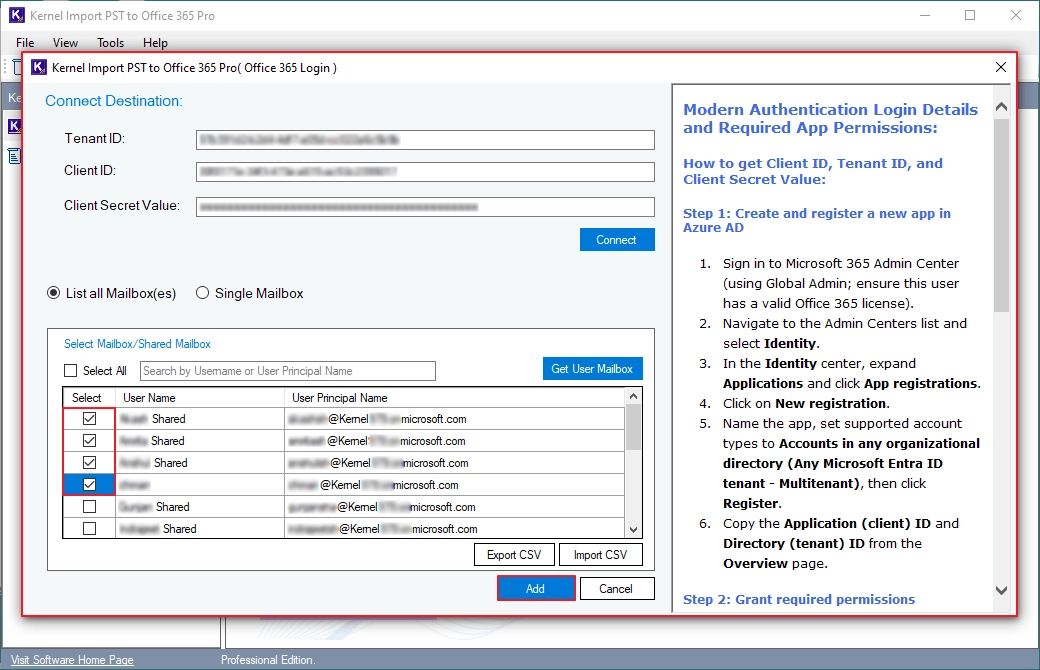Toggle the Select All checkbox
This screenshot has height=670, width=1040.
click(x=70, y=370)
